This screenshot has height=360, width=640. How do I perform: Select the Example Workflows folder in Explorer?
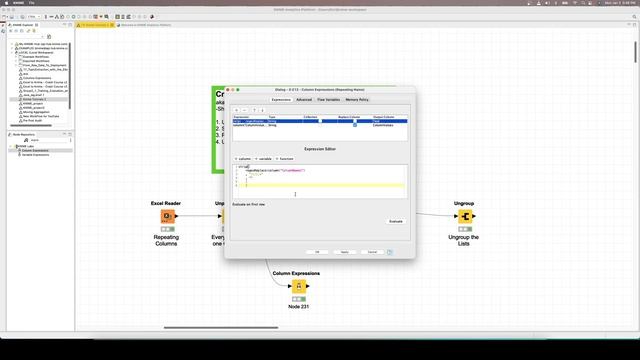click(36, 57)
